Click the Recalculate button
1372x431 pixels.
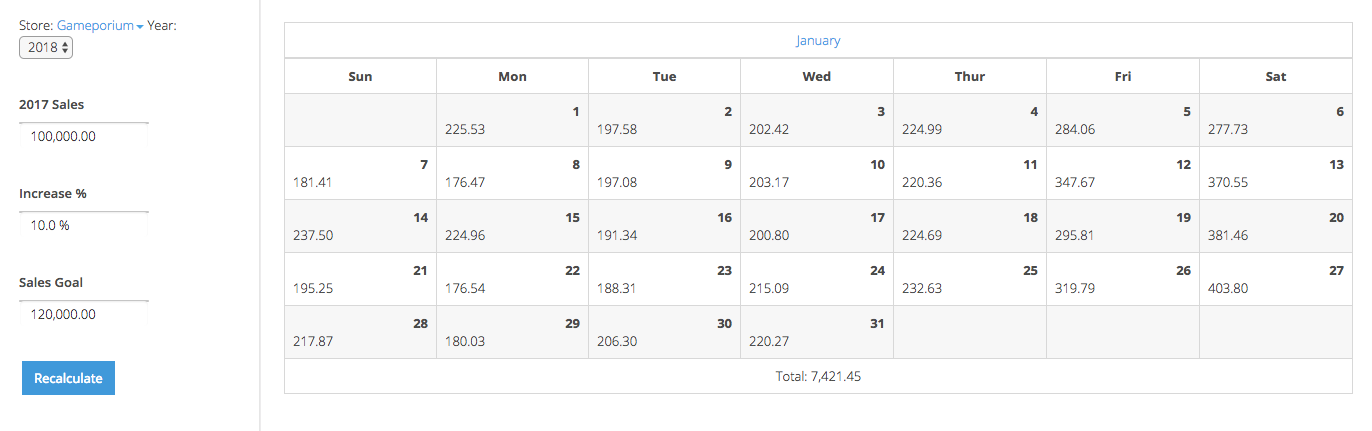[x=68, y=378]
